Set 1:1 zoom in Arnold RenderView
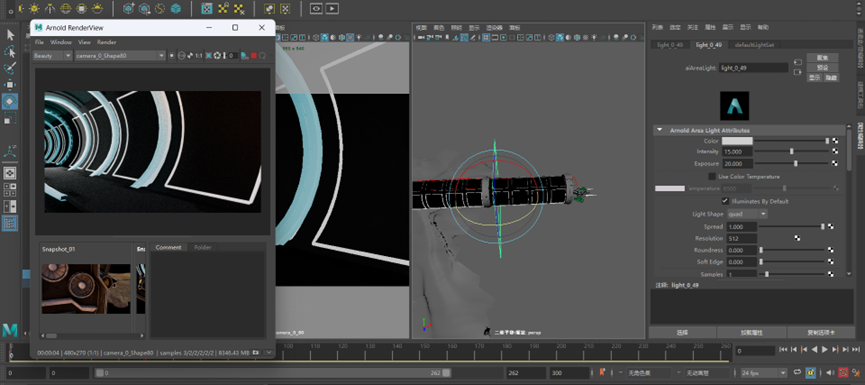Screen dimensions: 865x385 (x=199, y=56)
